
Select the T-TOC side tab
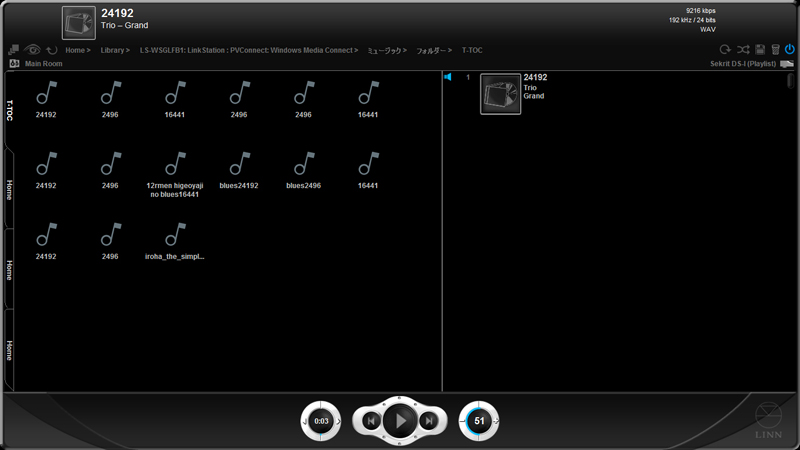pyautogui.click(x=9, y=110)
